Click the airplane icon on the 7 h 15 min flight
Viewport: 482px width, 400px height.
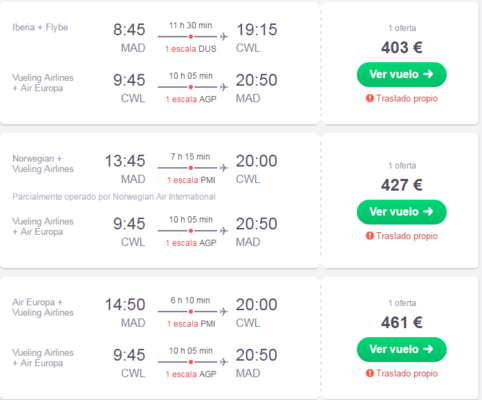click(x=224, y=168)
